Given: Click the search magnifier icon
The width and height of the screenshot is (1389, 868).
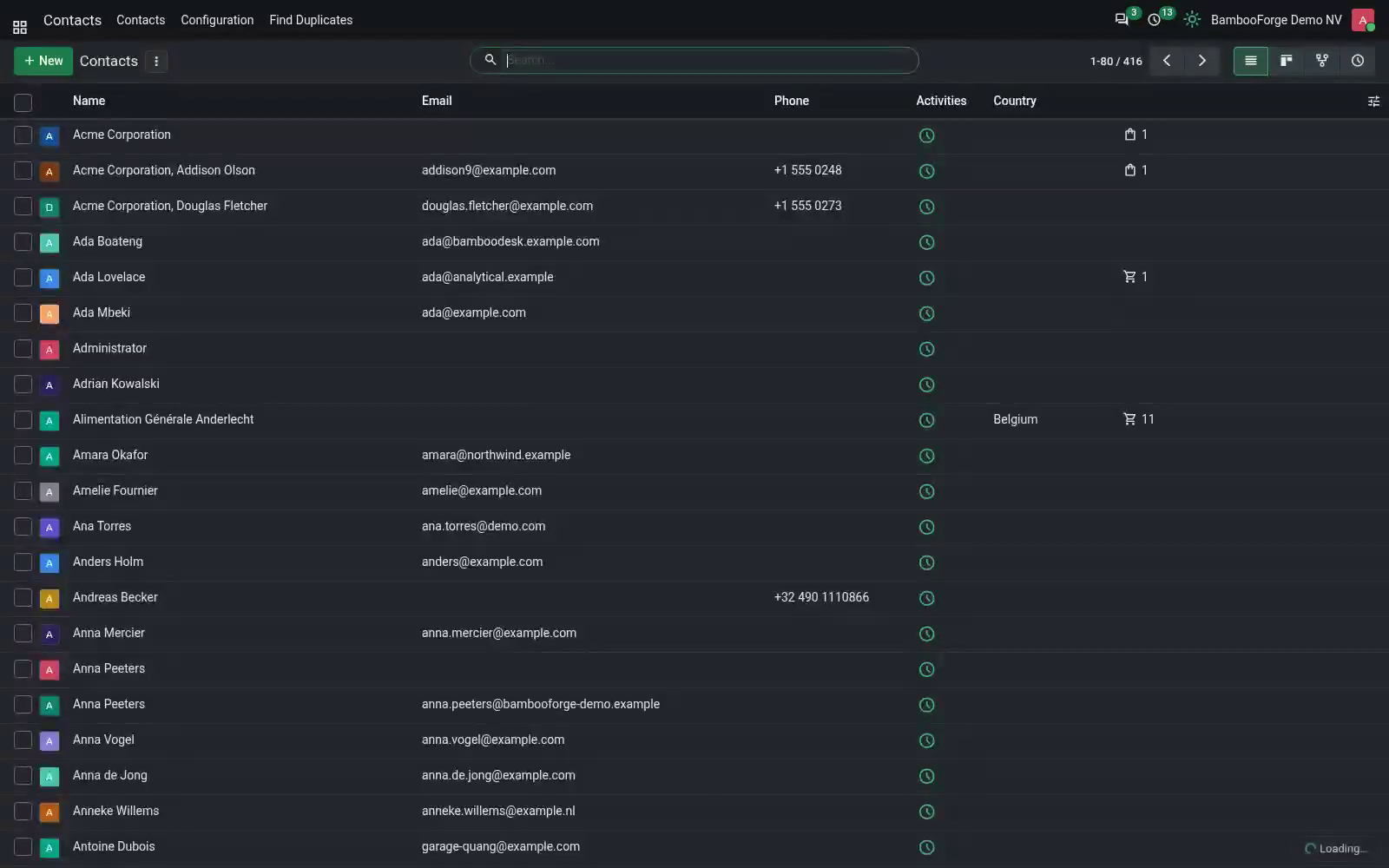Looking at the screenshot, I should [490, 60].
